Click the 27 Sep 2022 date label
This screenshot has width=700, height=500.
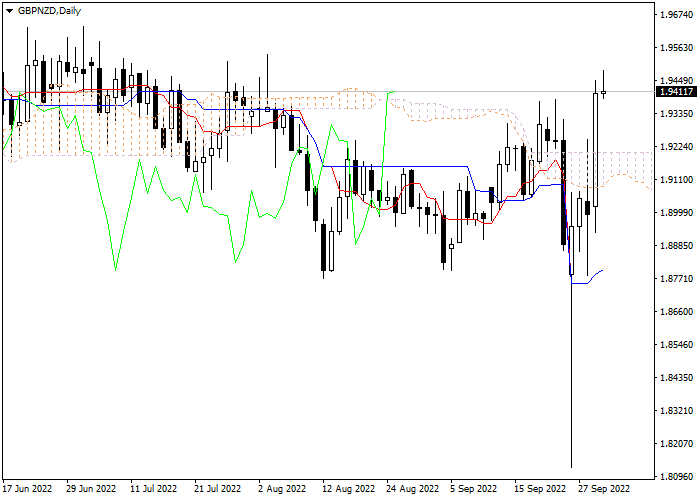pyautogui.click(x=604, y=489)
